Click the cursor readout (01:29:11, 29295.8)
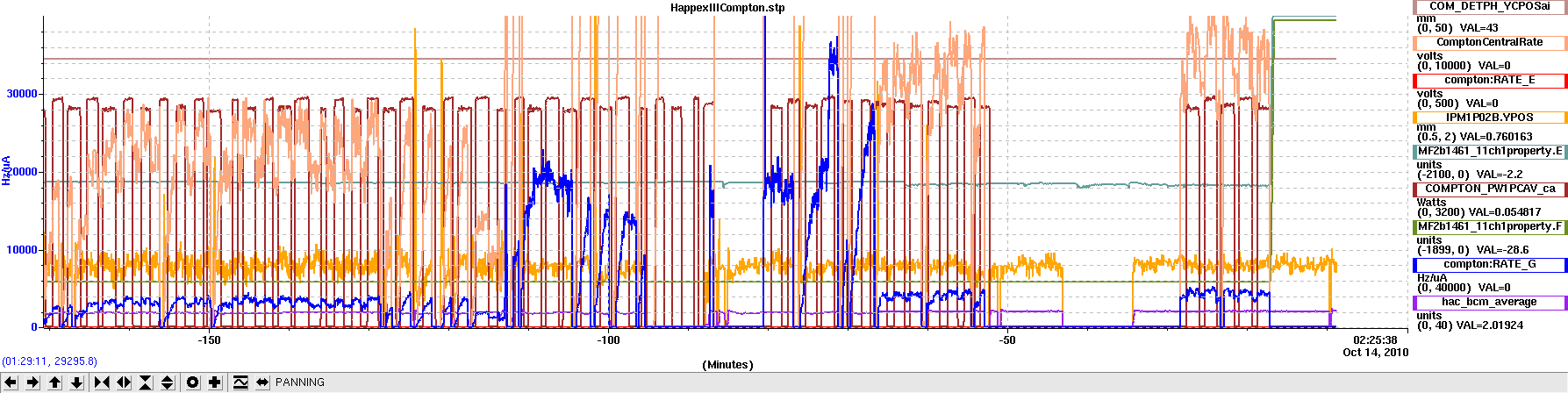This screenshot has width=1568, height=393. tap(49, 361)
